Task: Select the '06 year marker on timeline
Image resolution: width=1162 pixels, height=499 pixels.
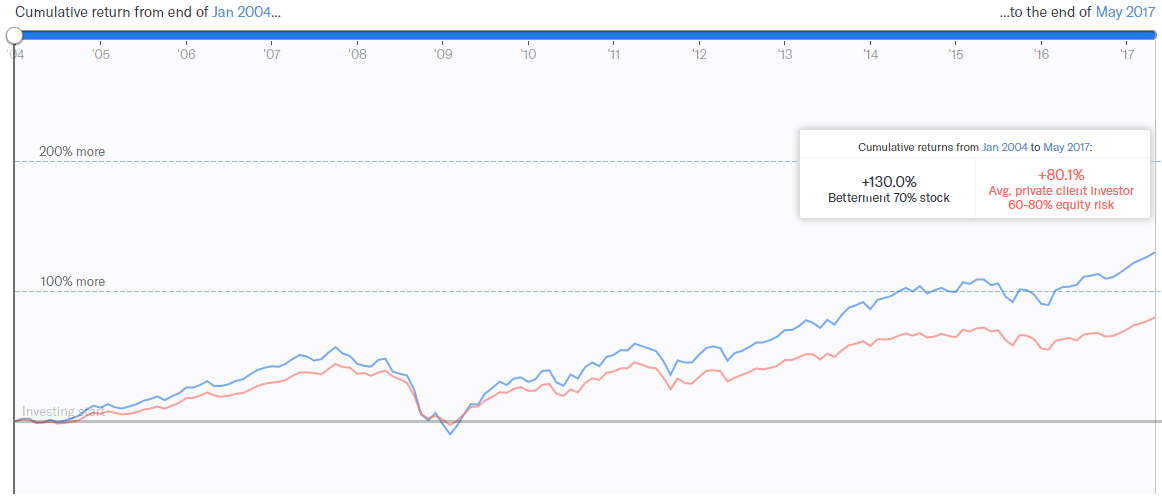Action: click(186, 54)
